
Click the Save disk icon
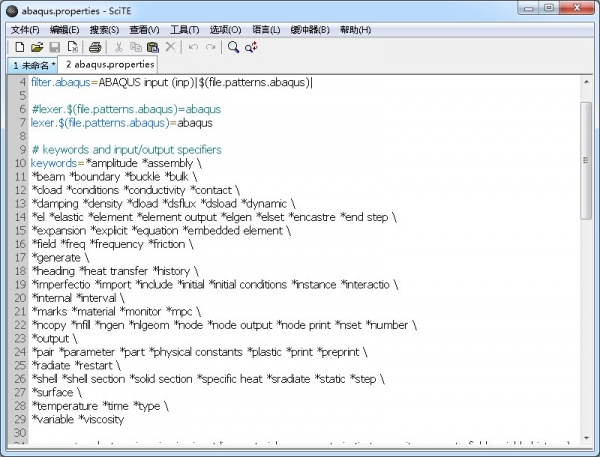(x=55, y=47)
